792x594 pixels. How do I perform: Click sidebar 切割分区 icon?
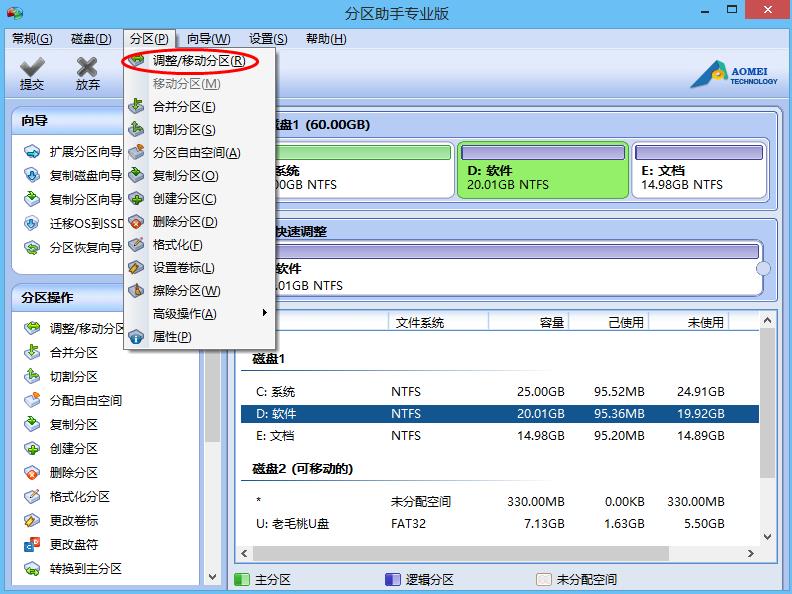click(x=32, y=376)
